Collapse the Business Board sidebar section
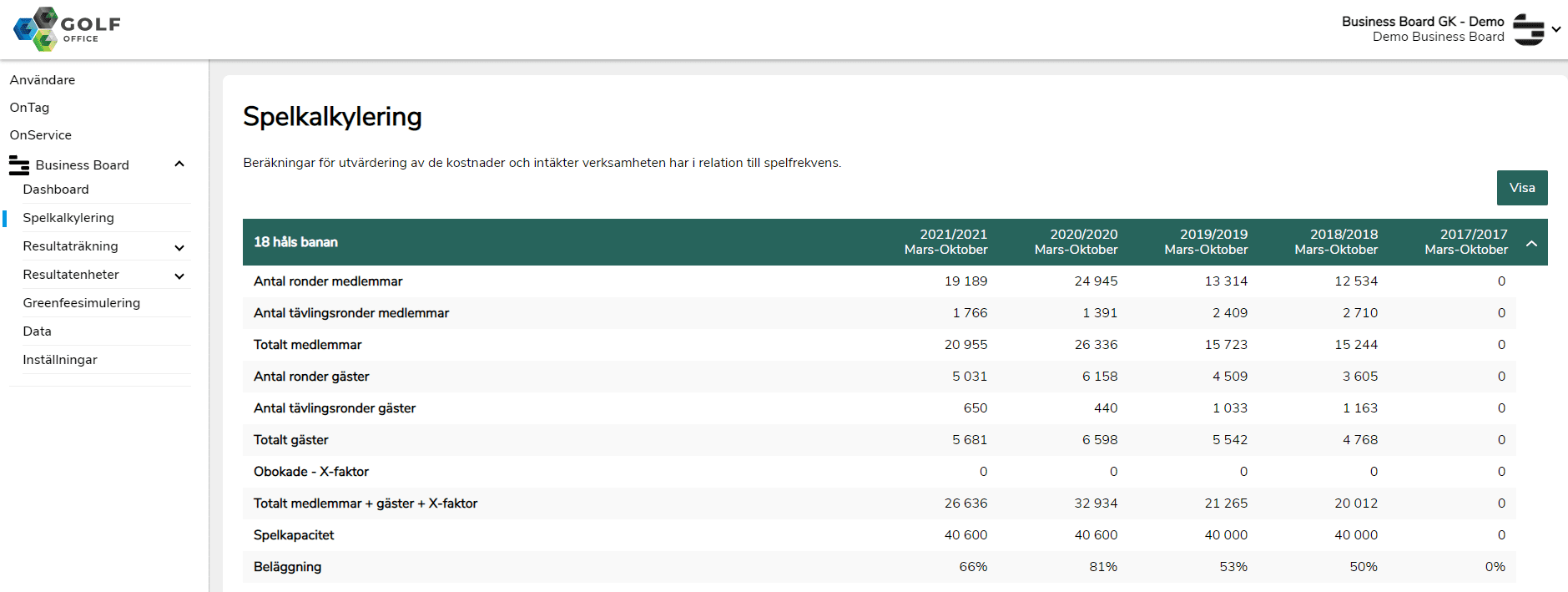 (179, 164)
